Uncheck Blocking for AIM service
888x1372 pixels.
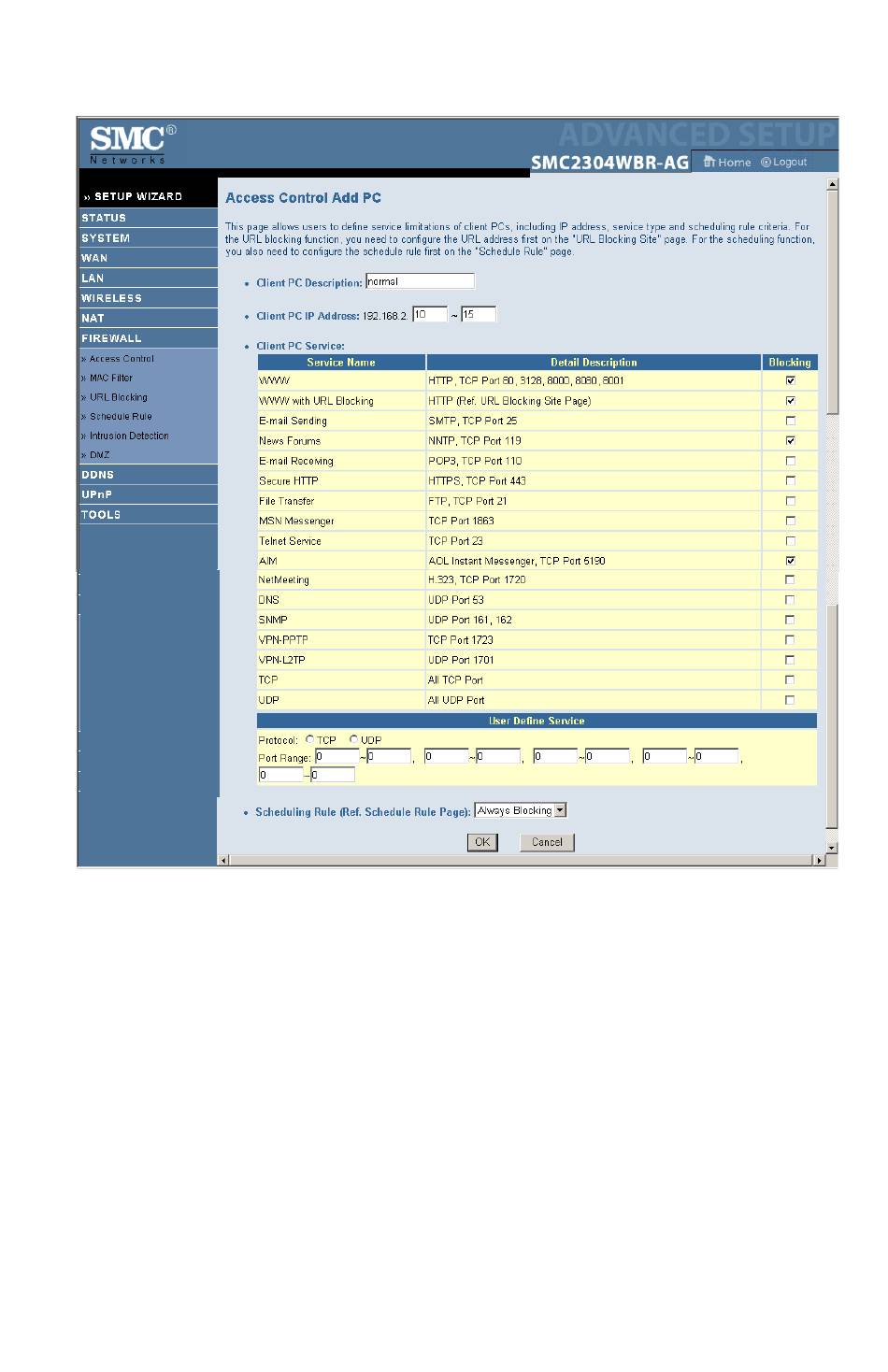point(791,561)
